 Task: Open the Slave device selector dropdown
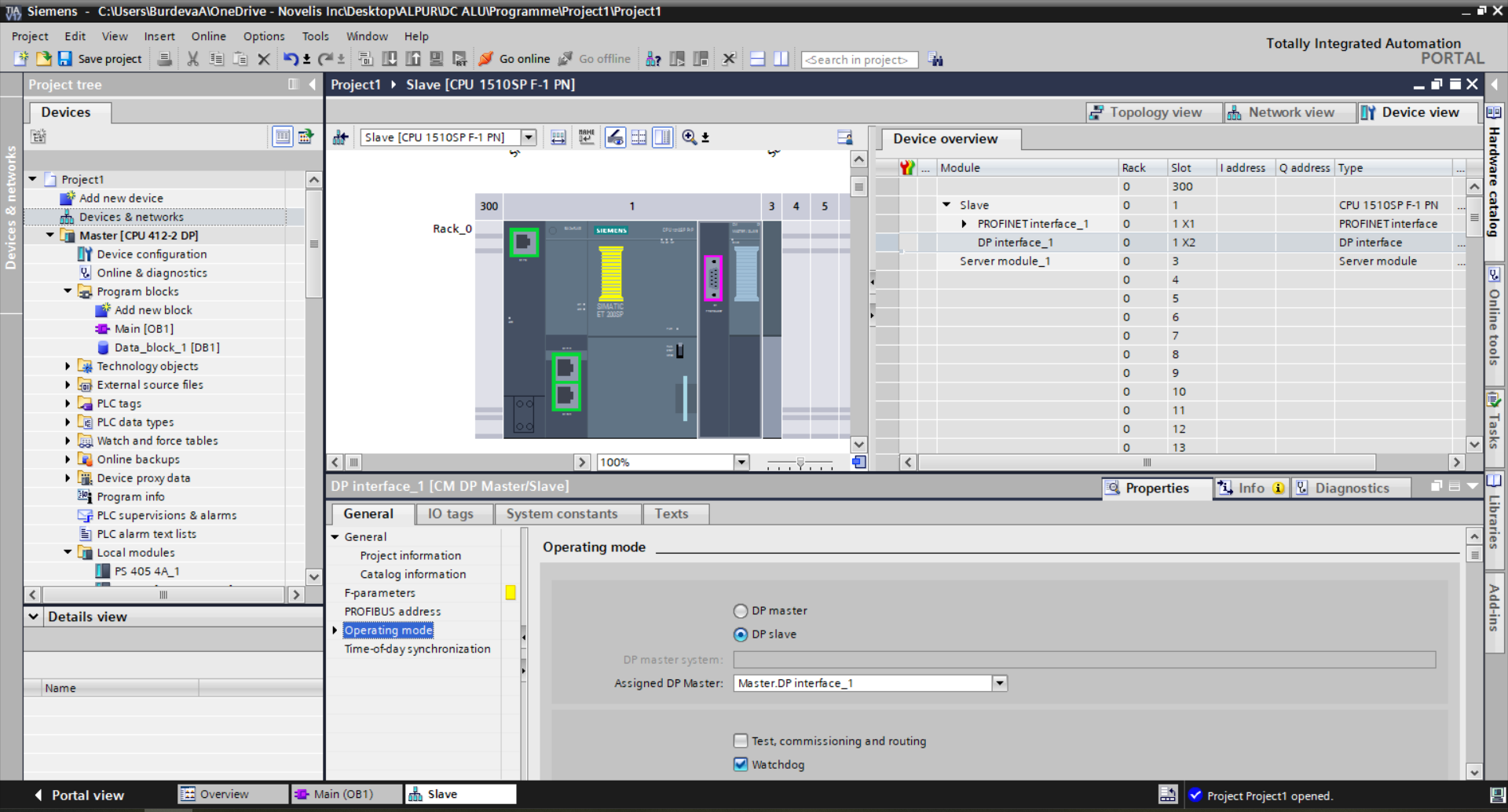pyautogui.click(x=529, y=137)
